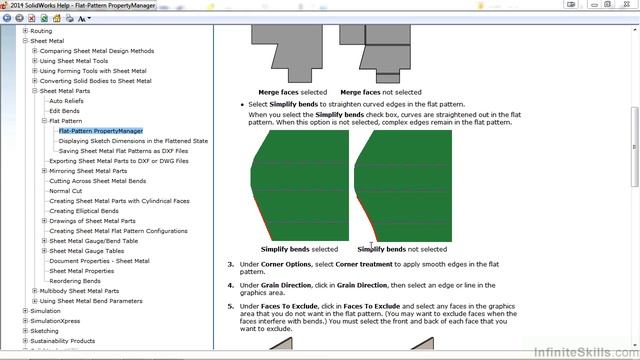
Task: Open Exporting Sheet Metal Parts to DXF or DWG
Action: click(x=119, y=161)
